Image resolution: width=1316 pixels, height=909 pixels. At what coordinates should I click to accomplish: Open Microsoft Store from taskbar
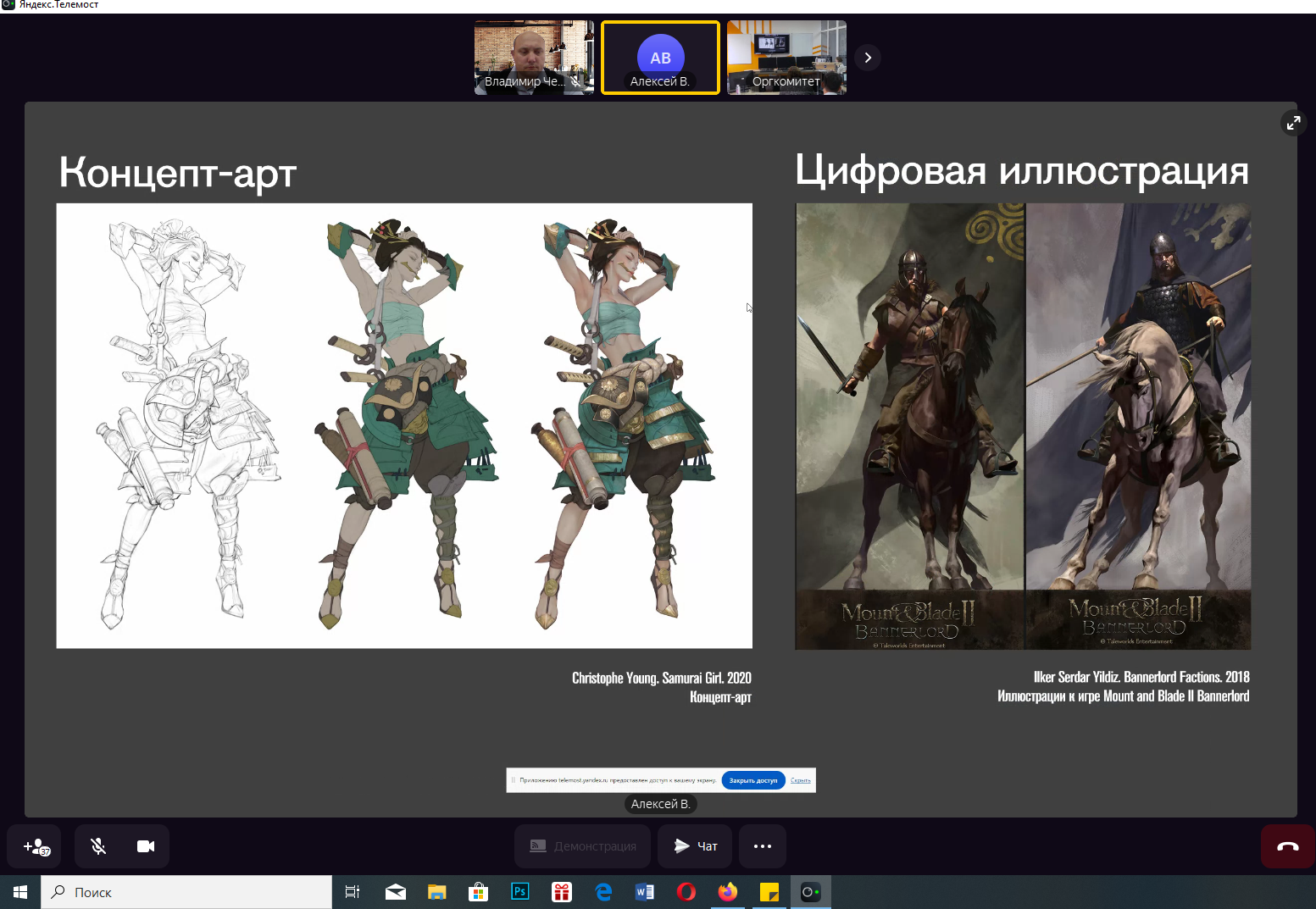pos(478,892)
